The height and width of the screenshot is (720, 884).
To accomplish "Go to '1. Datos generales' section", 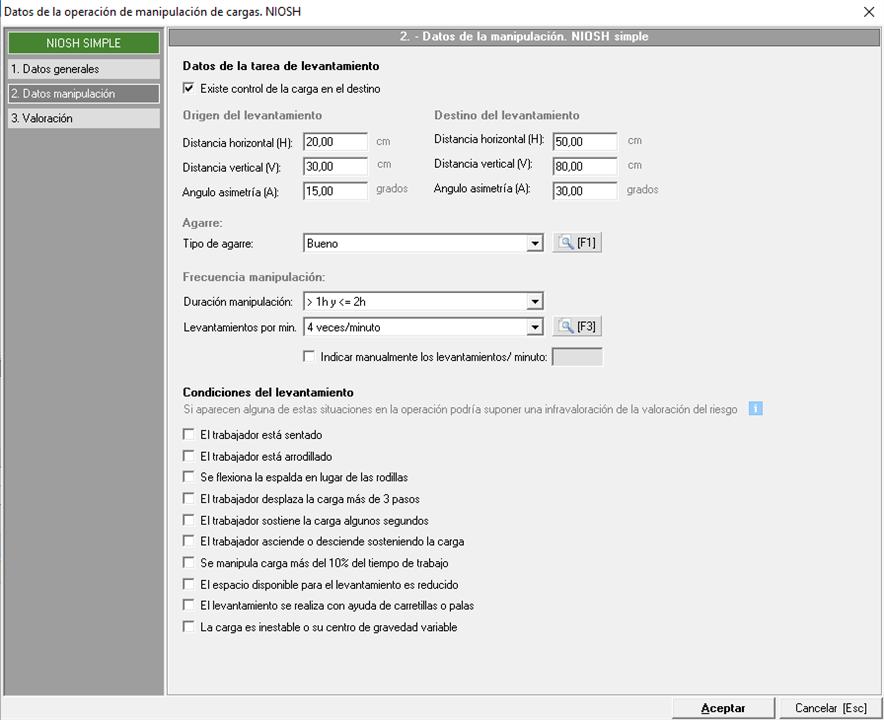I will (82, 69).
